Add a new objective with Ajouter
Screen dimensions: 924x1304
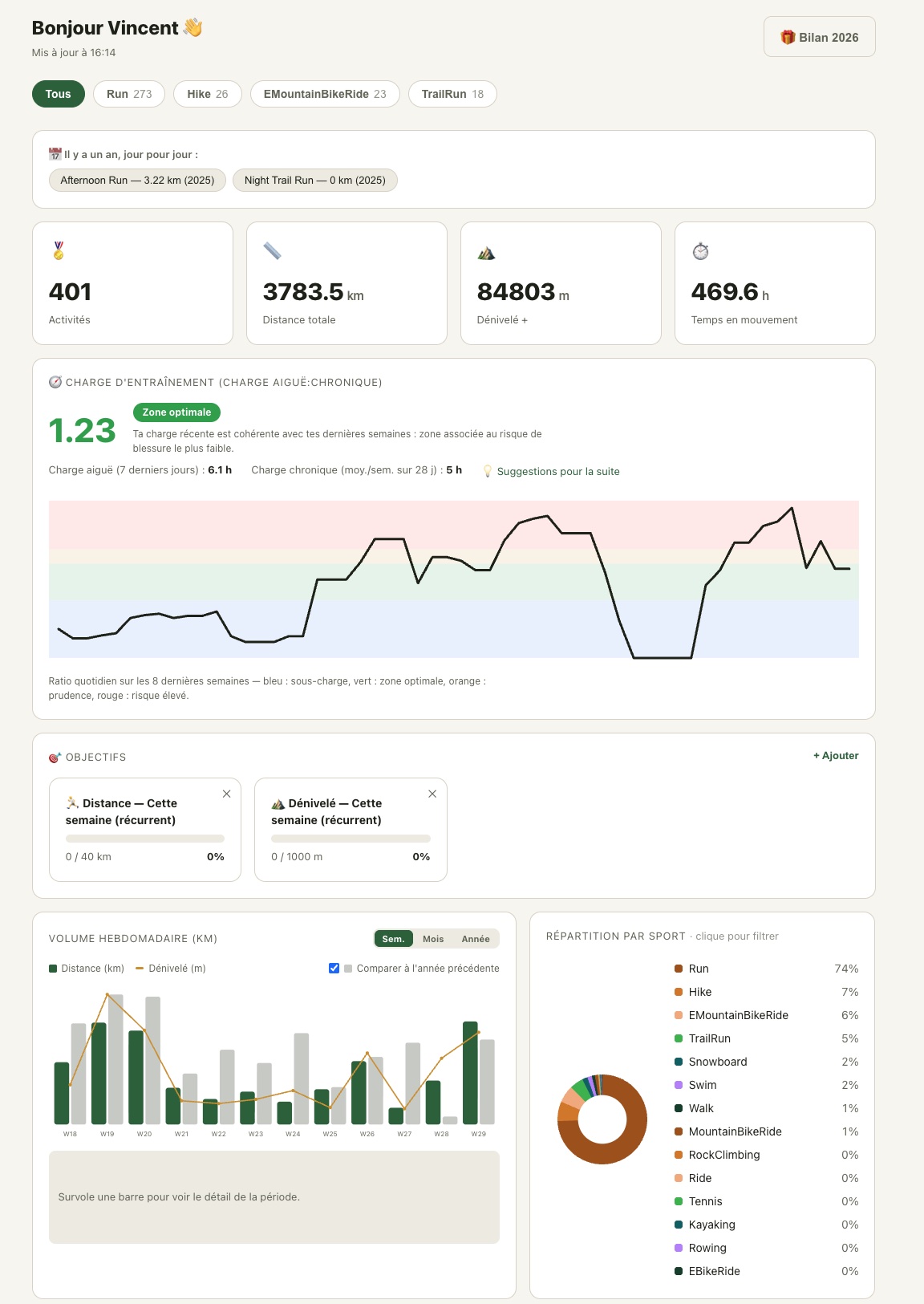point(836,755)
